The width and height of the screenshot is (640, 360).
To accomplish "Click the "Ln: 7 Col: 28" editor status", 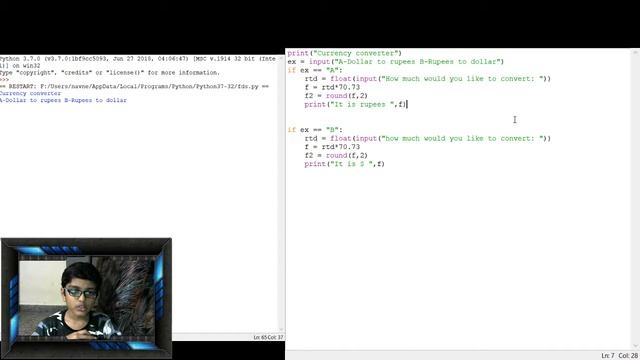I will click(x=619, y=356).
